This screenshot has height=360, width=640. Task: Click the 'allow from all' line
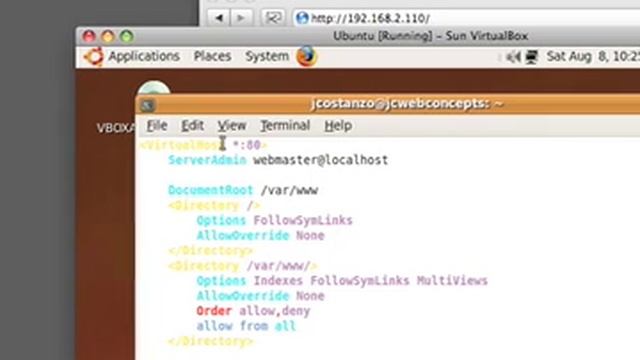coord(246,326)
